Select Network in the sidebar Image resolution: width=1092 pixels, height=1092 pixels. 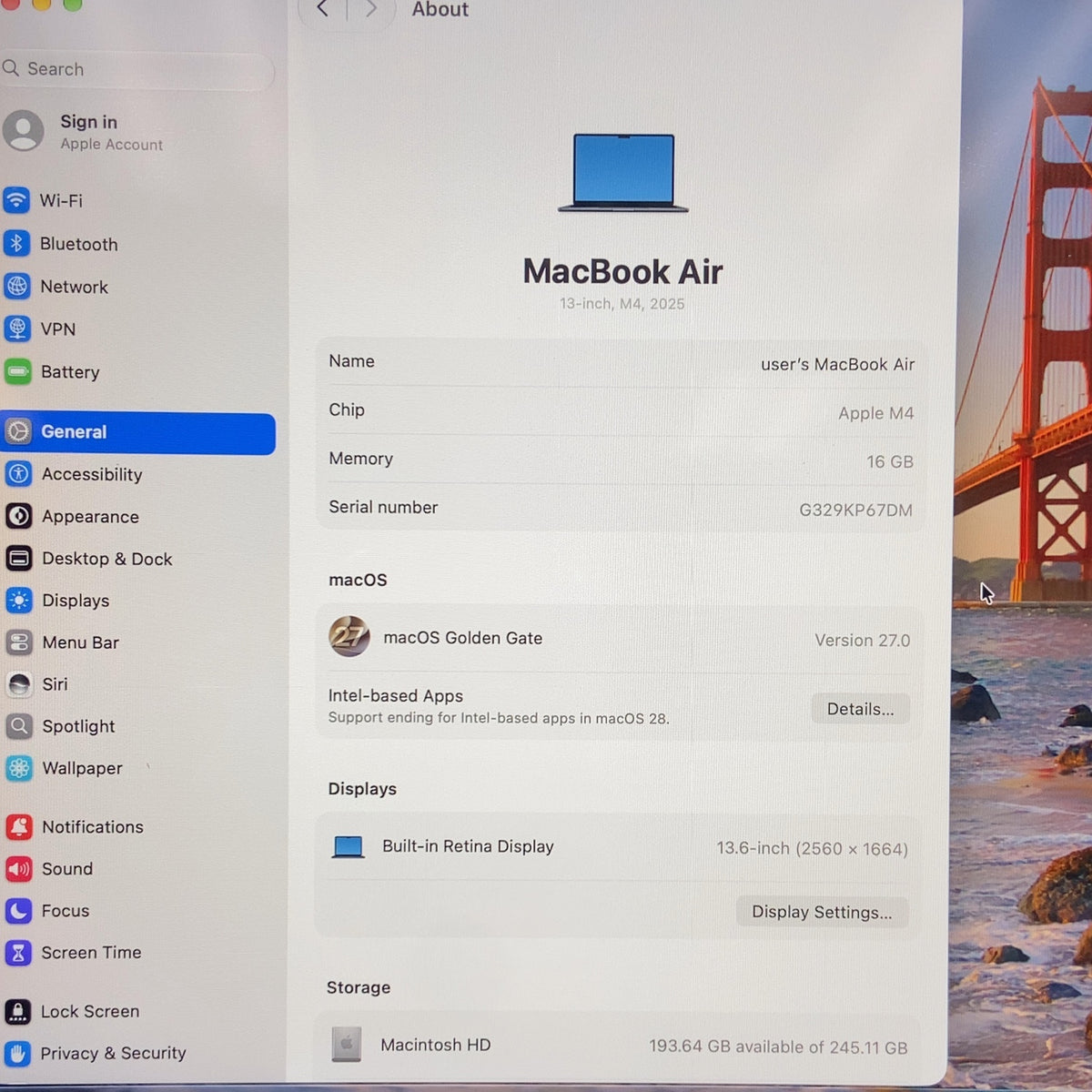[138, 286]
